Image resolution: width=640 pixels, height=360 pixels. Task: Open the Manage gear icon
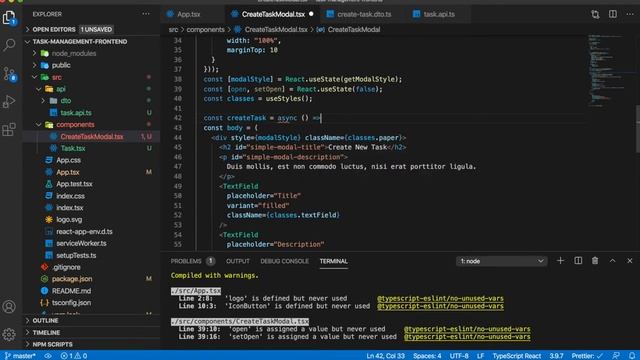9,334
